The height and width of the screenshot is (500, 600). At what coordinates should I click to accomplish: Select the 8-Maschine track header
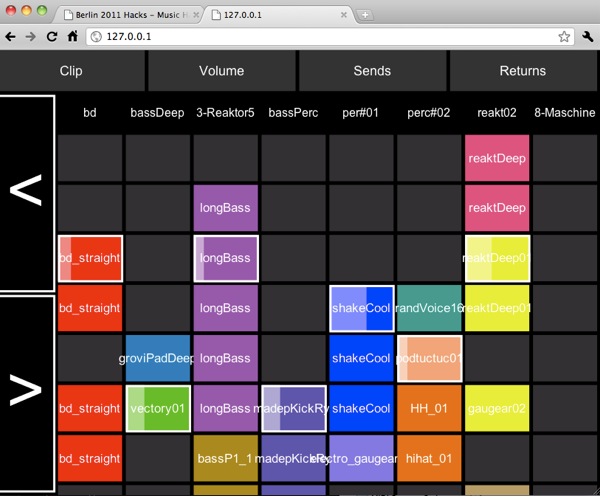coord(565,113)
